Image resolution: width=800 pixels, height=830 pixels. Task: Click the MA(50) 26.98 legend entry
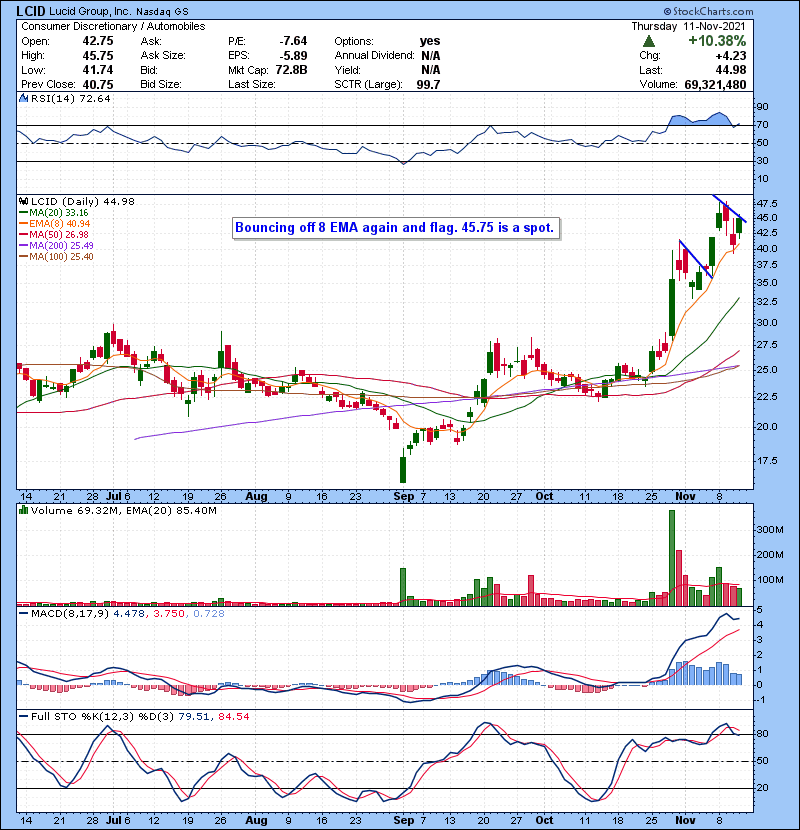54,234
